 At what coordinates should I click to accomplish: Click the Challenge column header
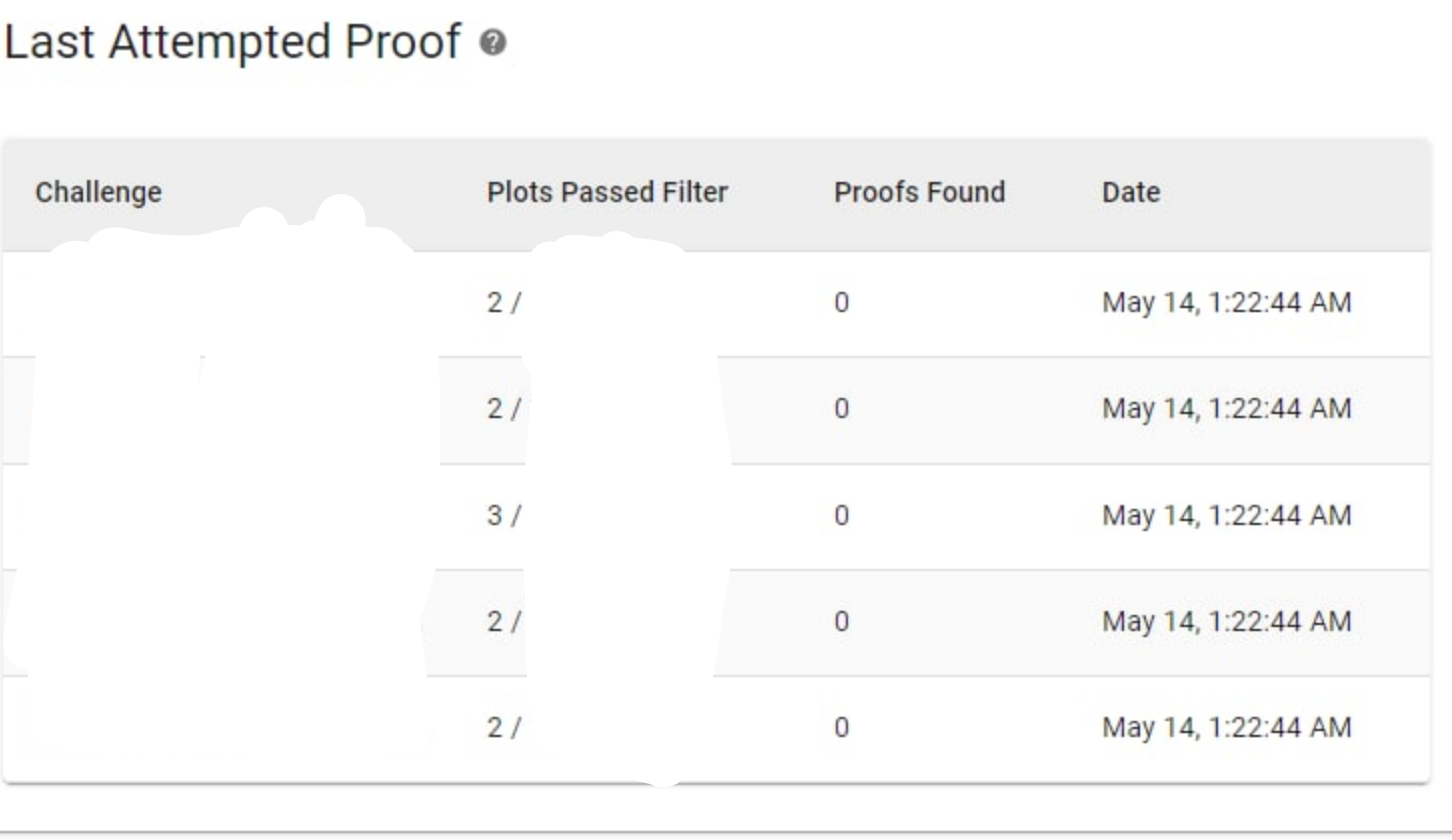coord(98,192)
